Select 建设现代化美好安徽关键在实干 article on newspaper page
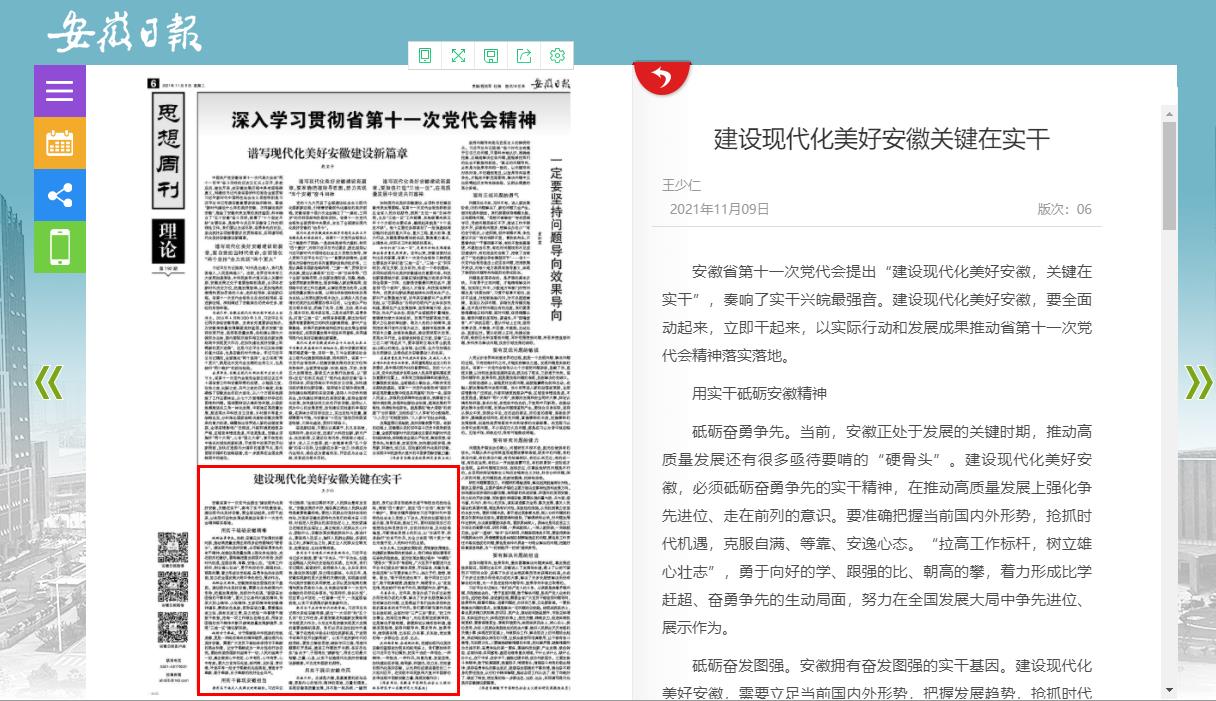Image resolution: width=1216 pixels, height=701 pixels. coord(328,580)
